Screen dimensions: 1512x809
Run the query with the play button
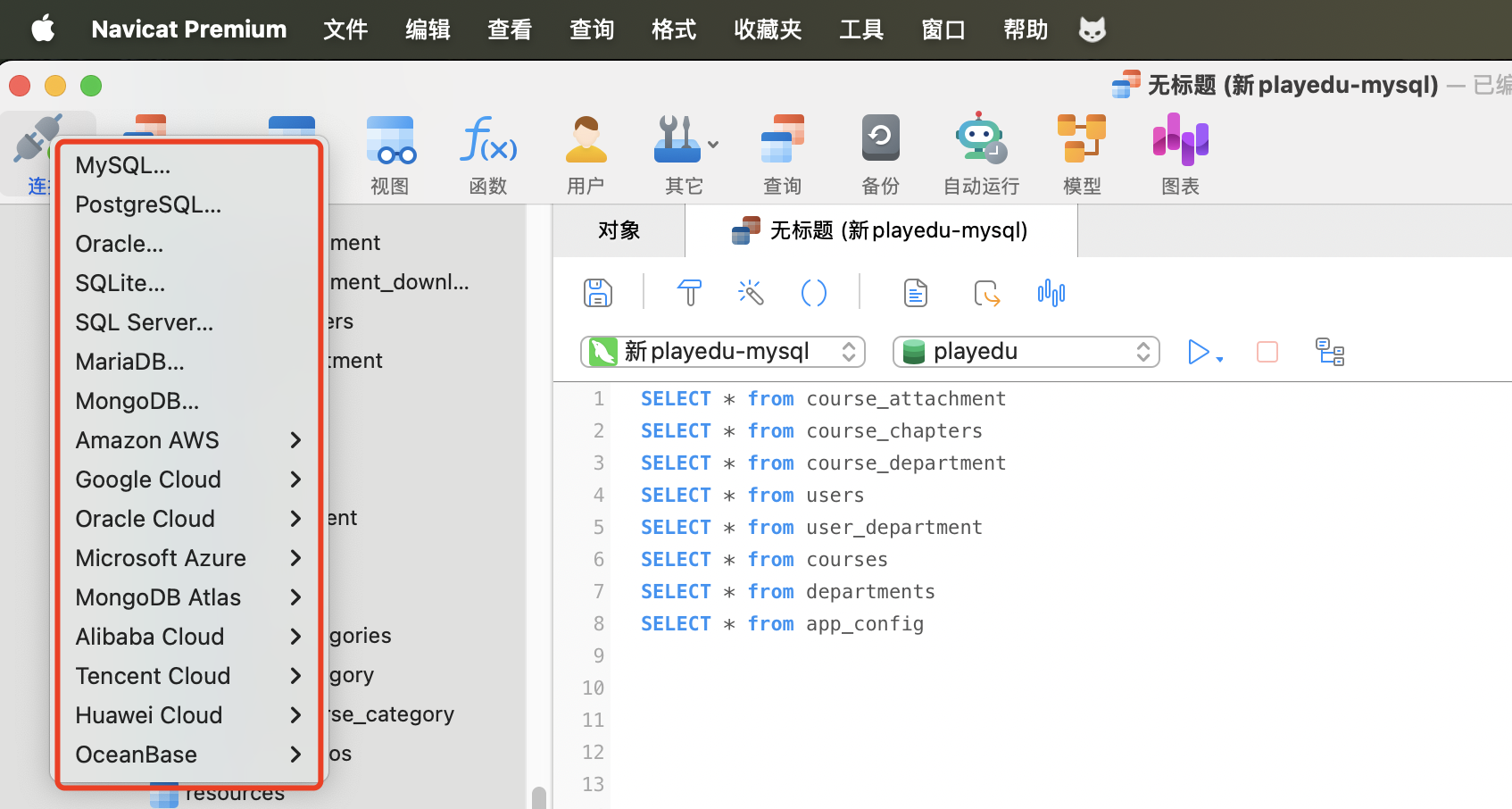tap(1198, 352)
